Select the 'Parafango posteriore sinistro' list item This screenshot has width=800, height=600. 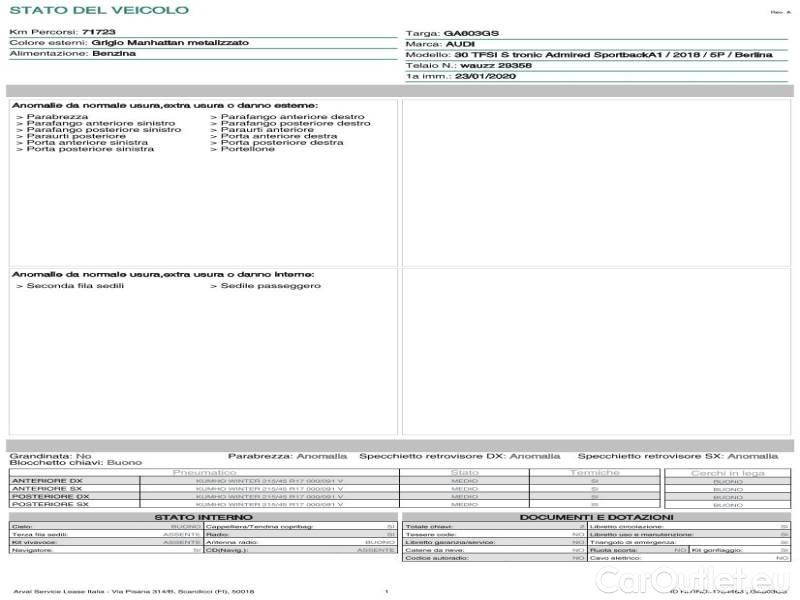104,130
